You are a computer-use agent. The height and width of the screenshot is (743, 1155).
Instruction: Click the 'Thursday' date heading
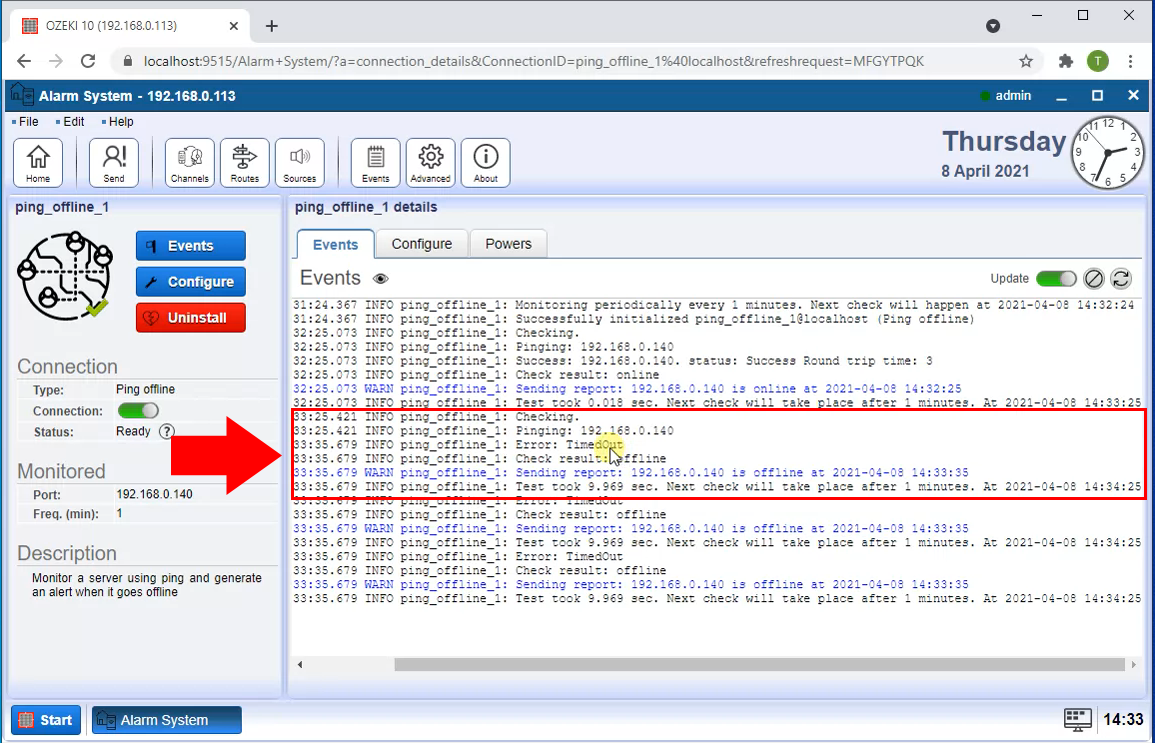[x=1004, y=141]
